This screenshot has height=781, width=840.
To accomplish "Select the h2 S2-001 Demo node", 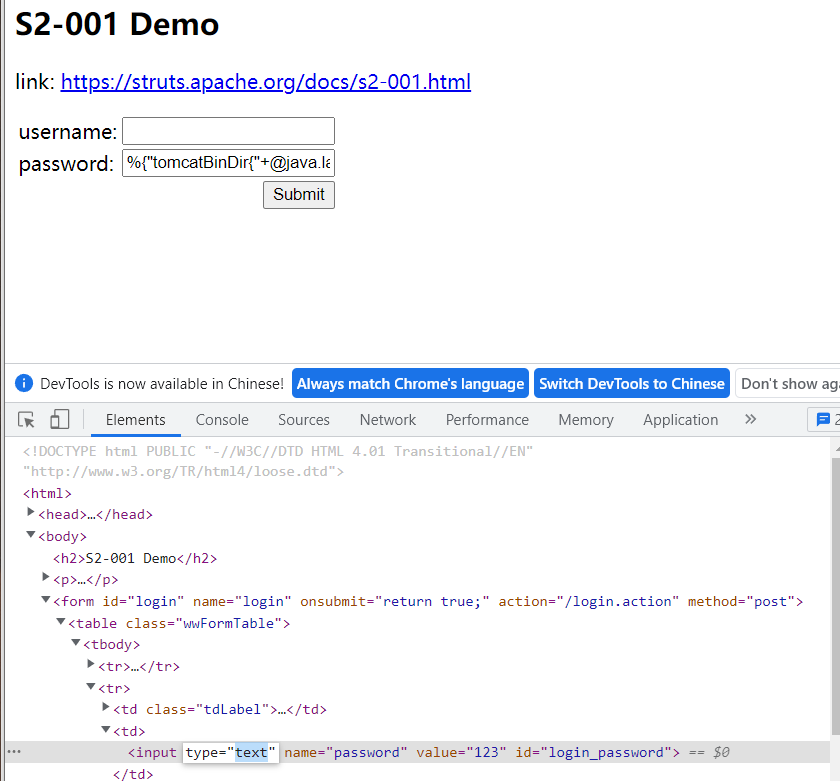I will [135, 558].
